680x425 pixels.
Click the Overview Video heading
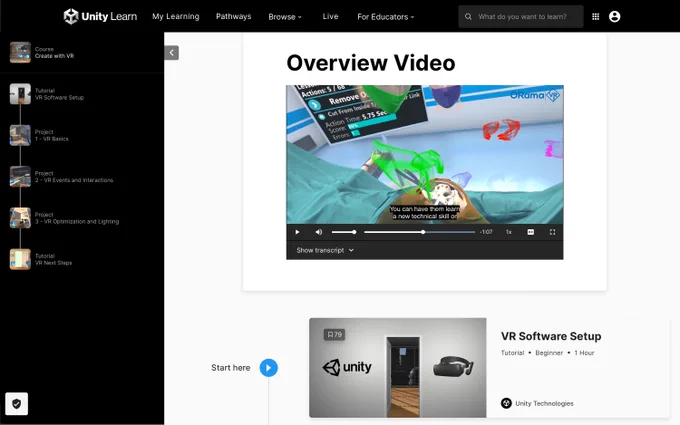tap(371, 63)
